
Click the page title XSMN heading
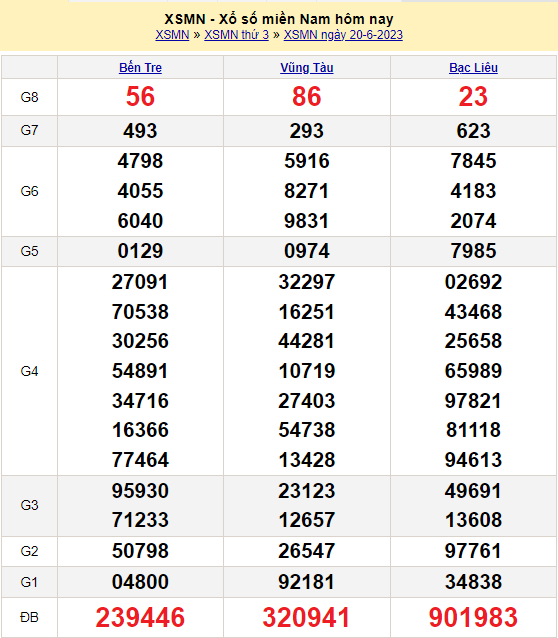[279, 19]
